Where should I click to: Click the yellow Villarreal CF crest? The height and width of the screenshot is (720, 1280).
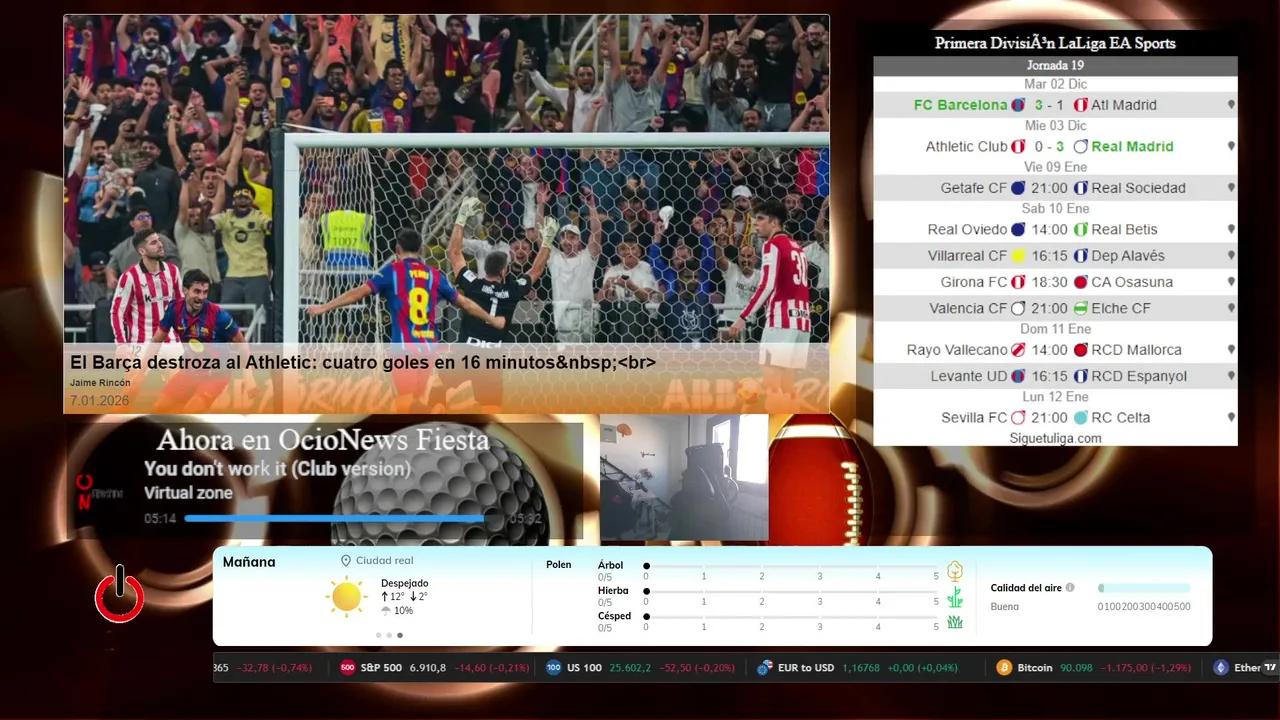1018,256
